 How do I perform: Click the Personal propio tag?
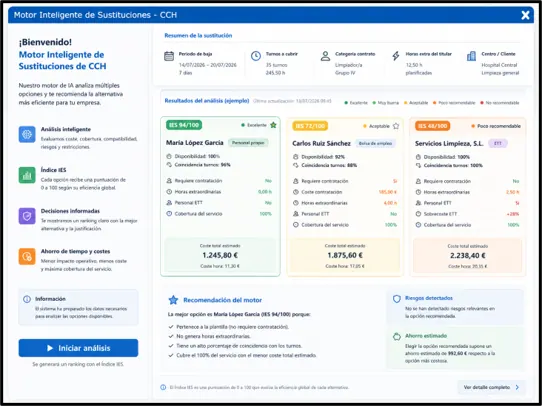(x=248, y=143)
